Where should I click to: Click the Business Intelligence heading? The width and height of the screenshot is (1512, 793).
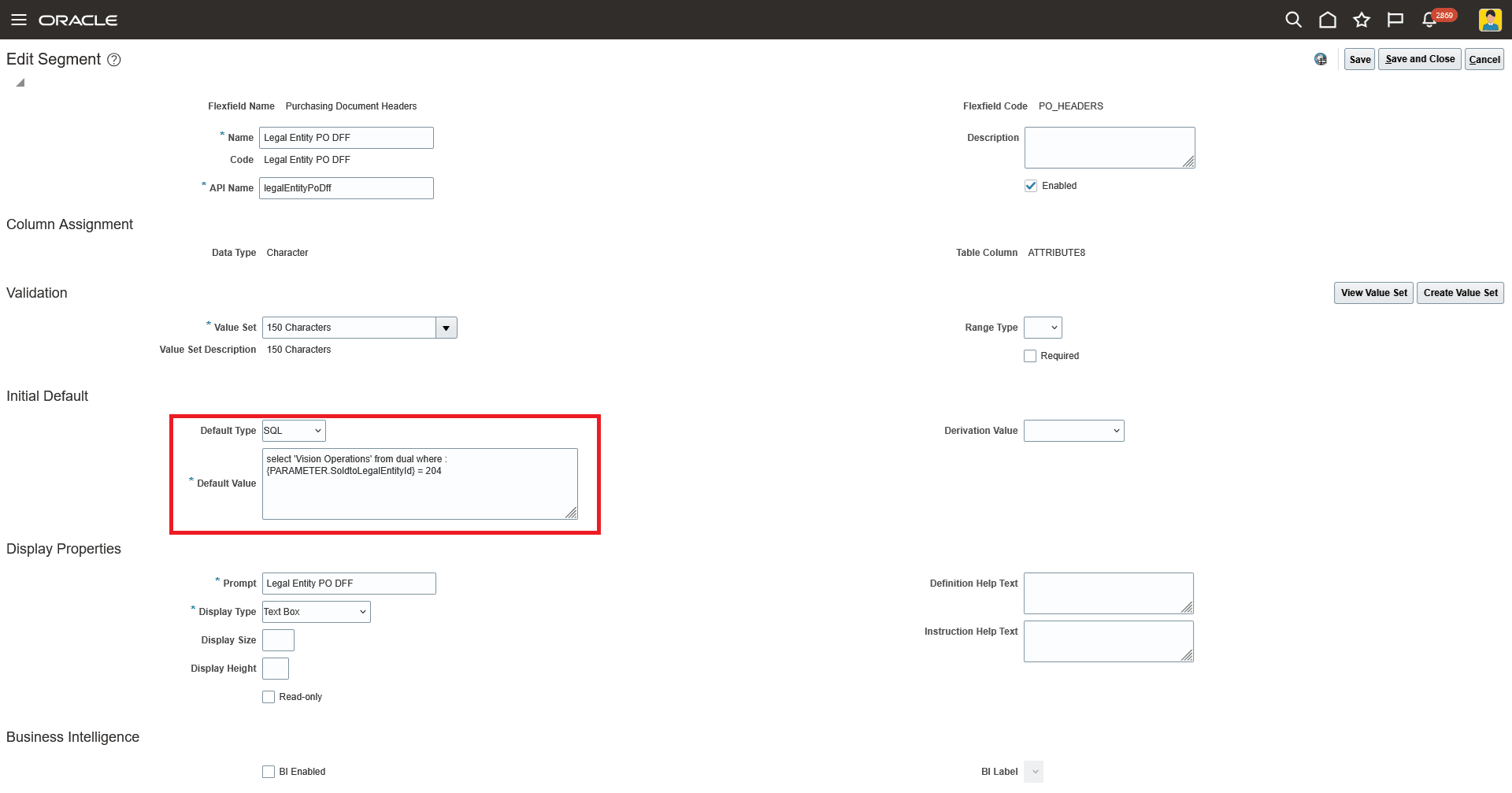point(73,738)
